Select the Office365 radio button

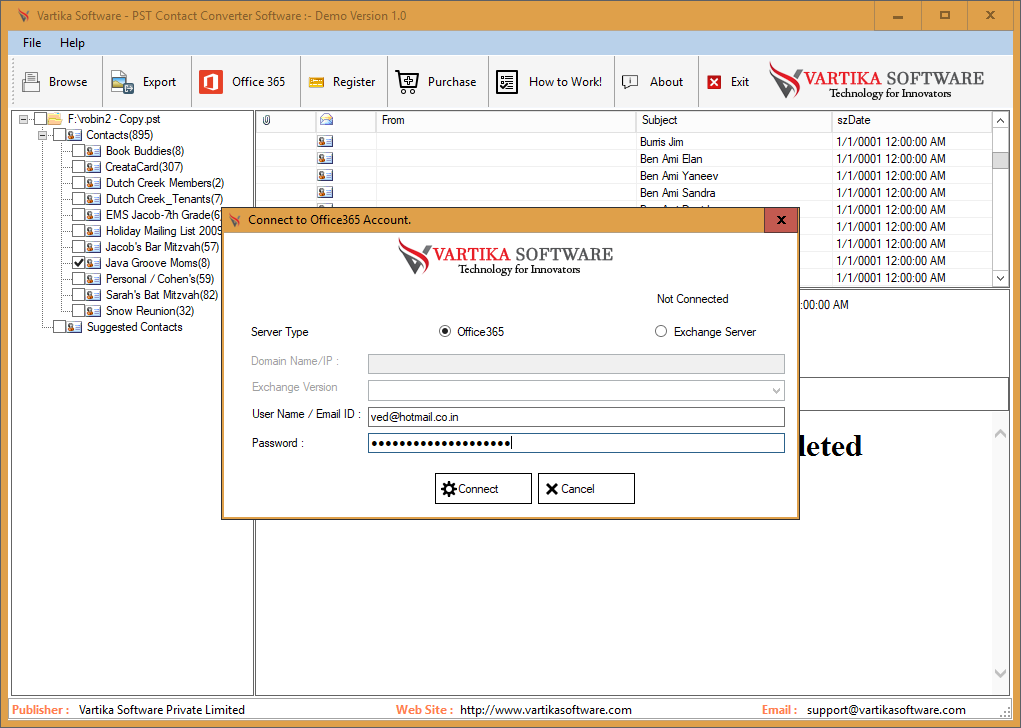pos(445,331)
